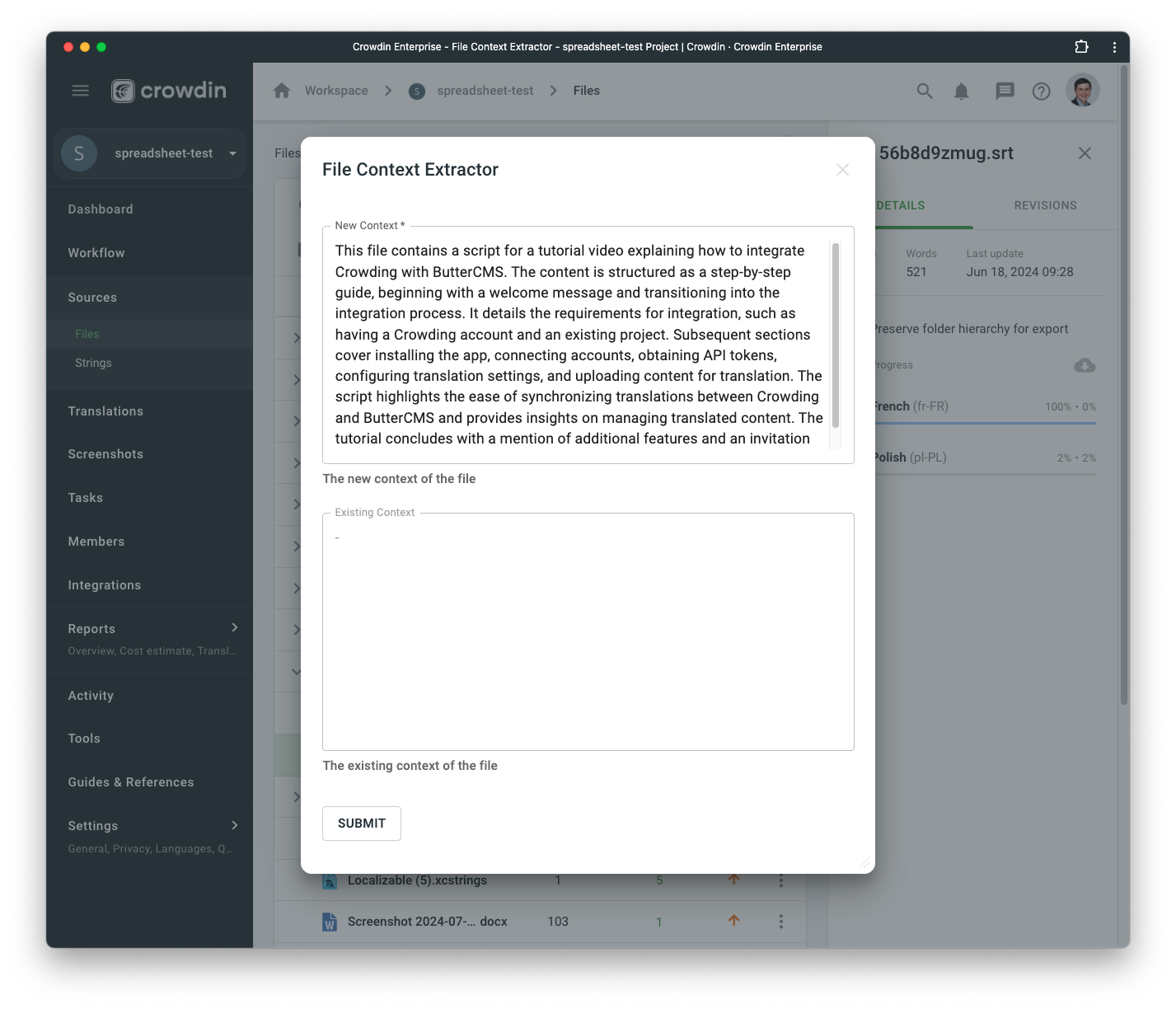1176x1009 pixels.
Task: Close the 56b8d9zmug.srt details panel
Action: pyautogui.click(x=1085, y=153)
